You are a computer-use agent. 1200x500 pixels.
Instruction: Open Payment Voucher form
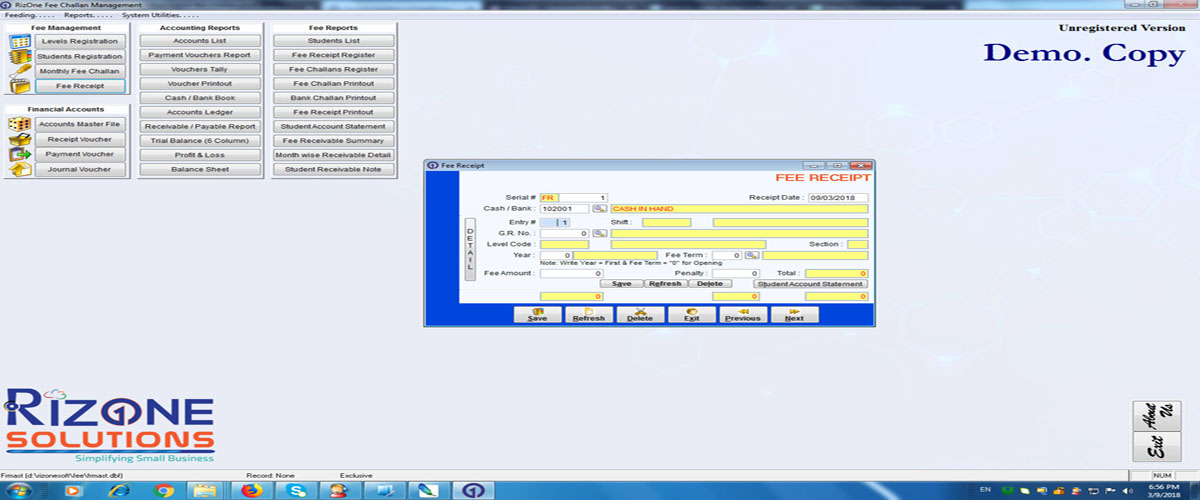[80, 154]
